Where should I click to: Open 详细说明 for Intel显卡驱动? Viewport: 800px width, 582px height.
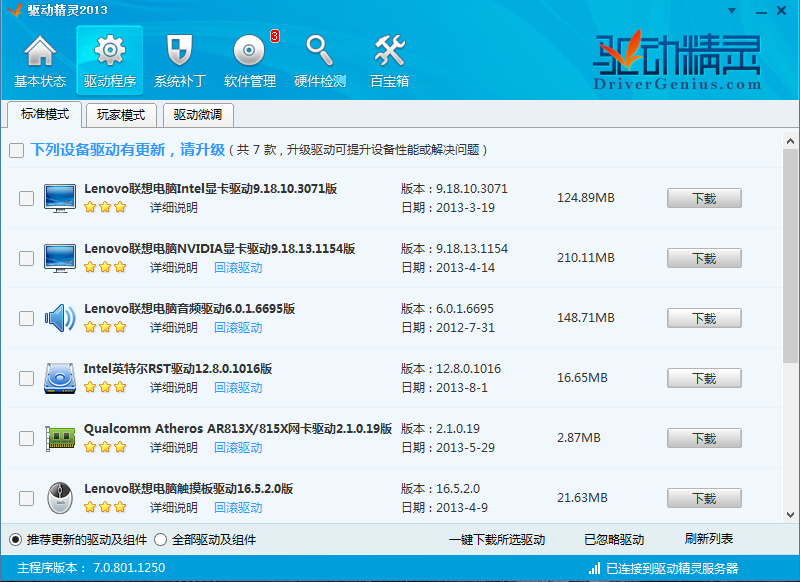(x=173, y=208)
